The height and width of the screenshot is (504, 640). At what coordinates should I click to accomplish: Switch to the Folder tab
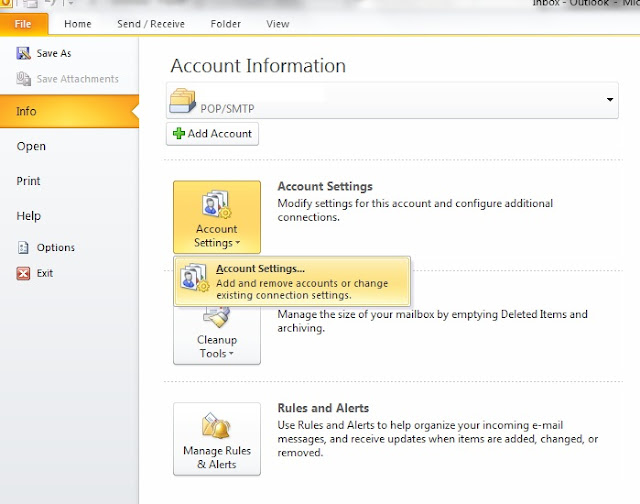225,24
